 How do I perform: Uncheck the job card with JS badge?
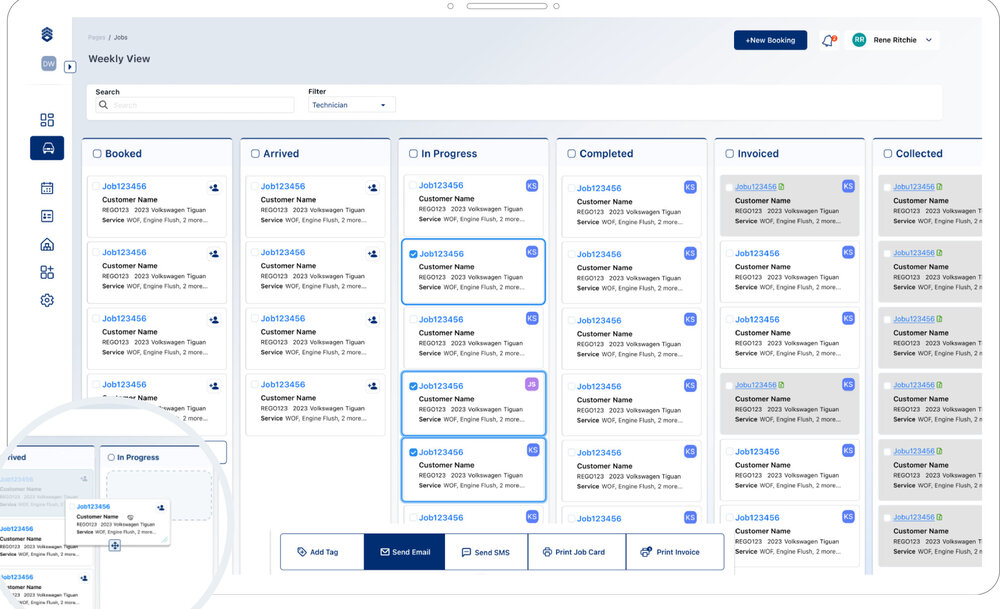point(413,386)
